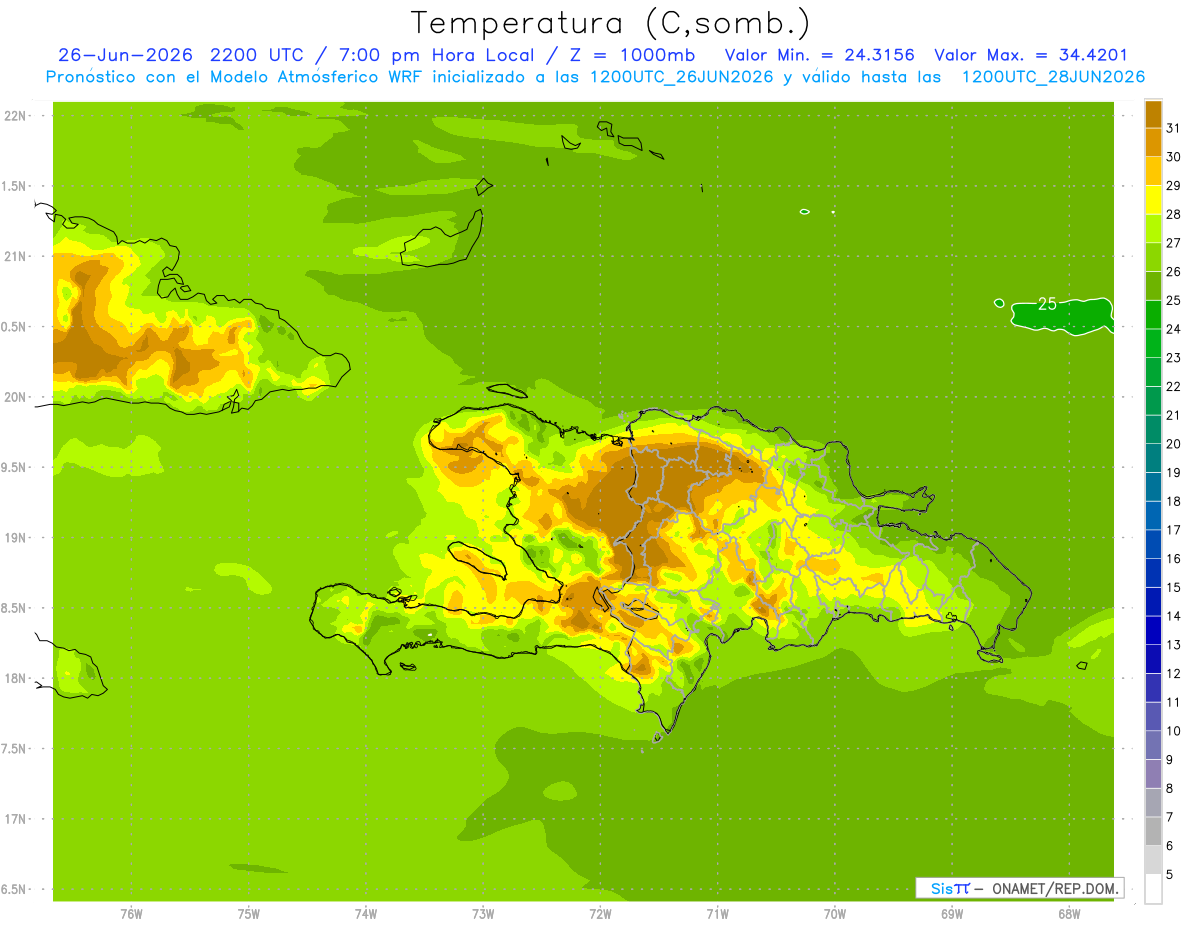Pick the legend color between 19 and 20
Viewport: 1200px width, 927px height.
pos(1153,458)
